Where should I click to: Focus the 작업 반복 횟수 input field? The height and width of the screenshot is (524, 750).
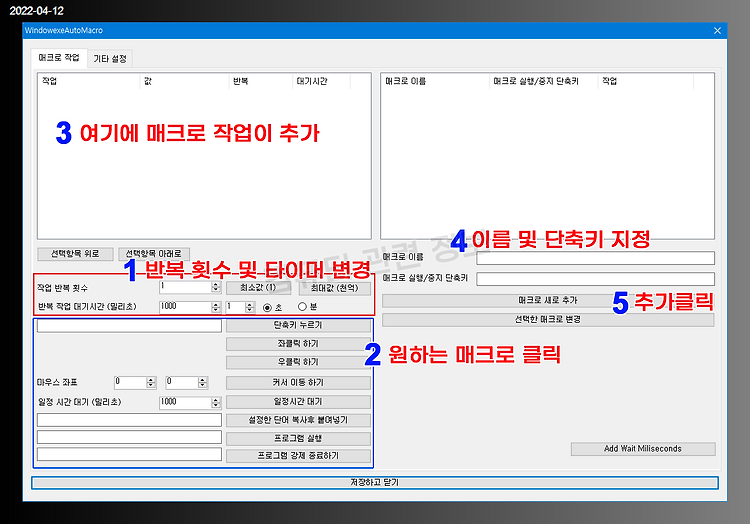point(185,287)
